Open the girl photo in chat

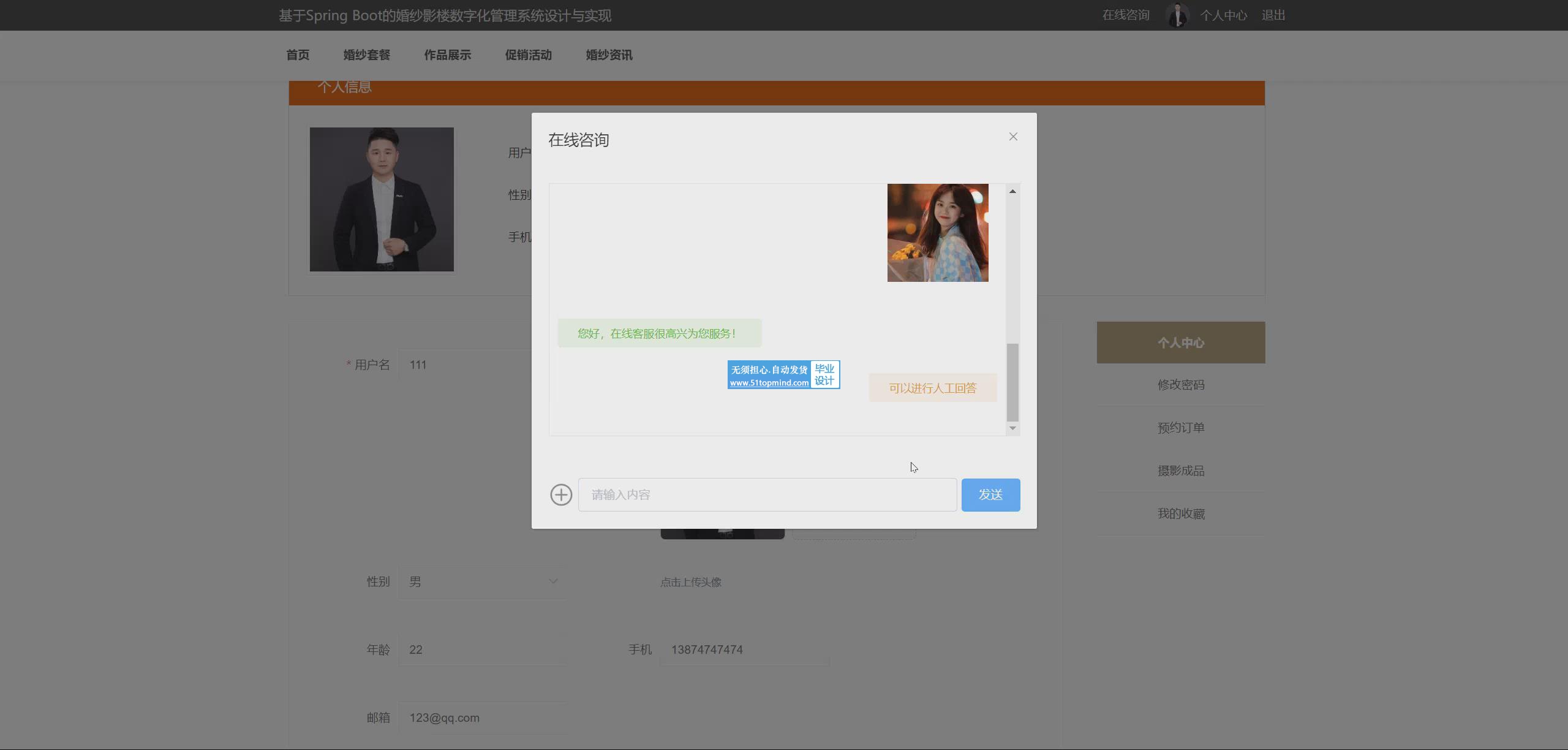(938, 233)
